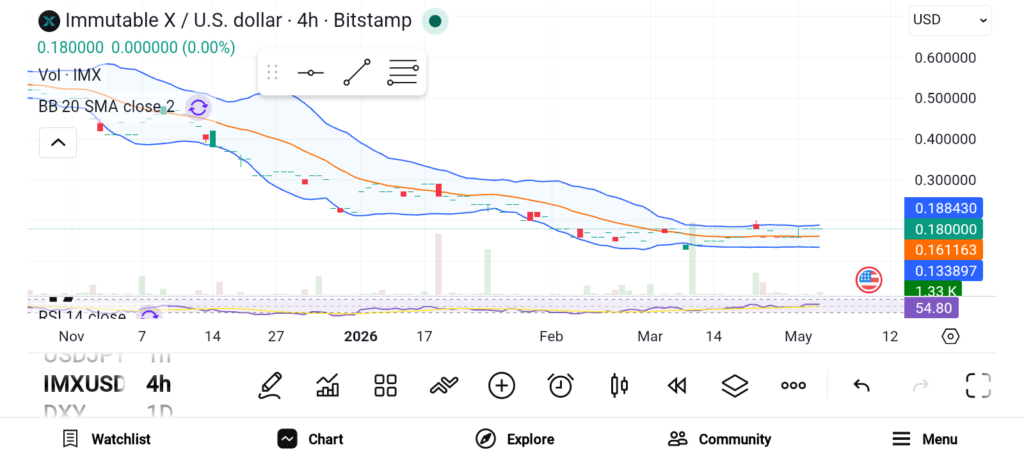Click the 1.33 K volume label
This screenshot has width=1024, height=461.
(x=933, y=290)
